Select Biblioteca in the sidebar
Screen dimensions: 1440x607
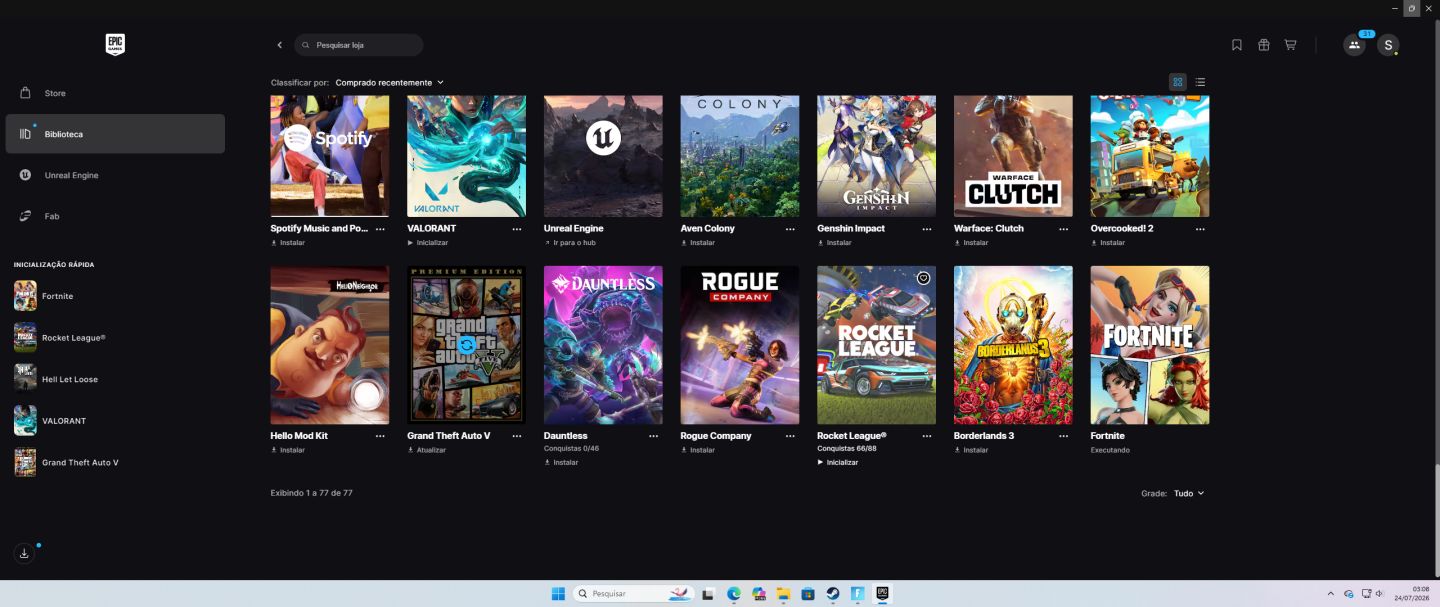115,134
